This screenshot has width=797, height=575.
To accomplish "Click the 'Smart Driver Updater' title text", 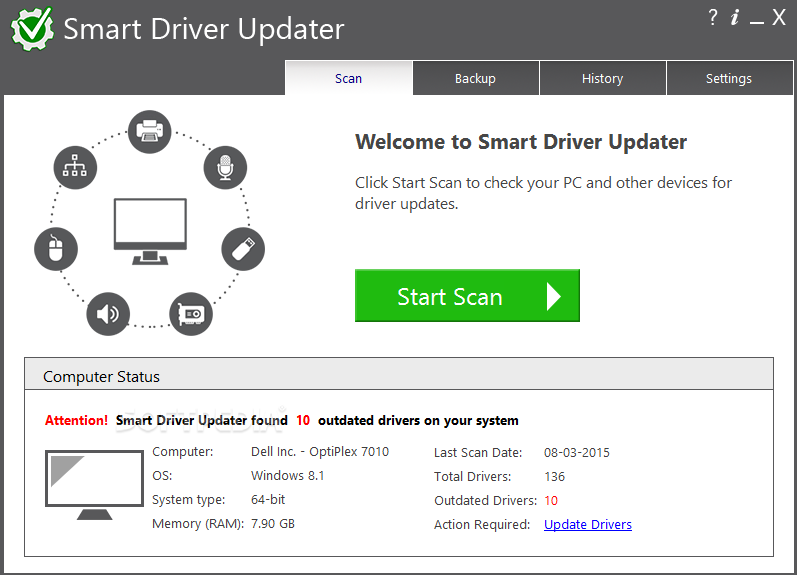I will point(204,29).
